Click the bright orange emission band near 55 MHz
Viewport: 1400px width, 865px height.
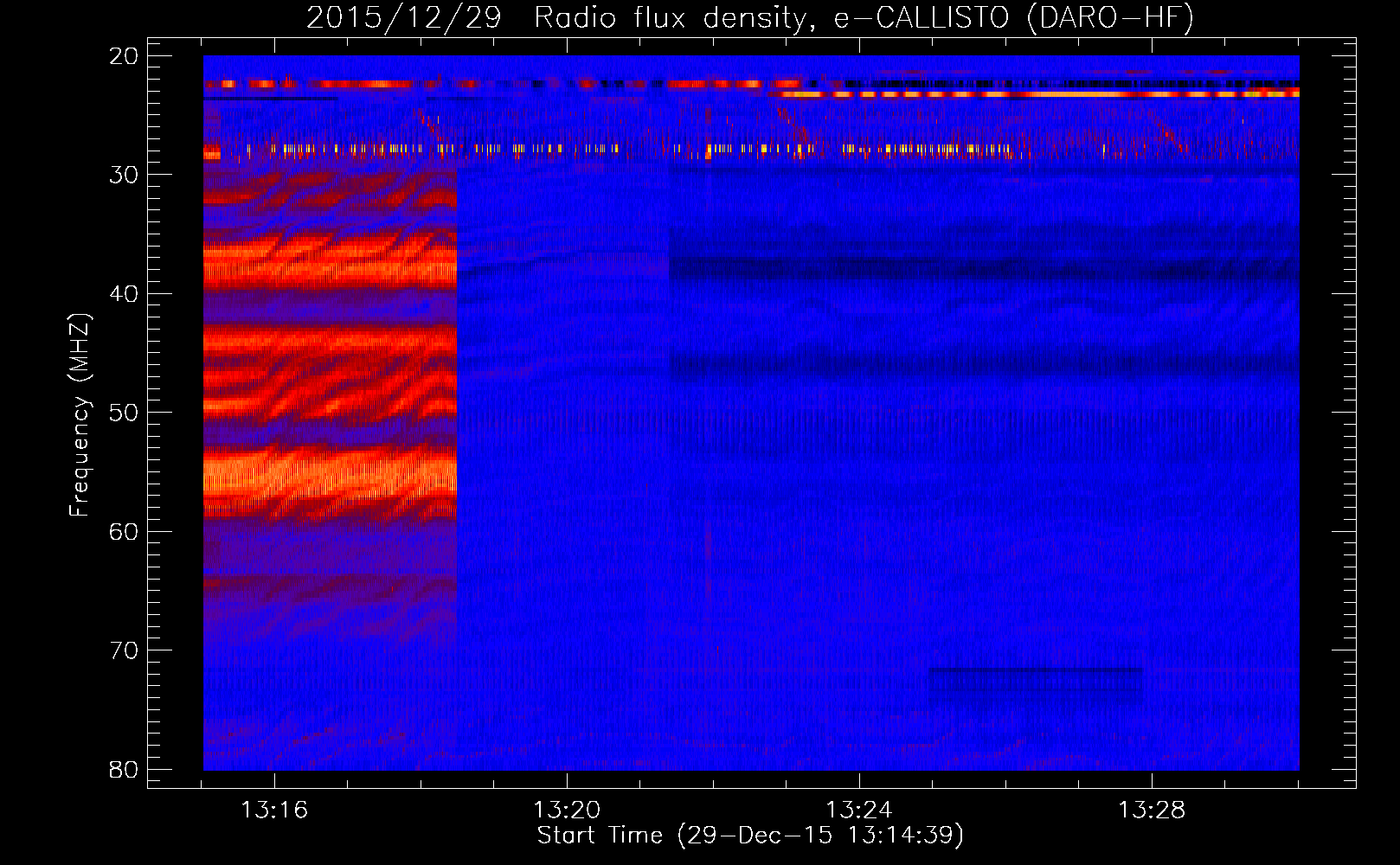pyautogui.click(x=330, y=476)
